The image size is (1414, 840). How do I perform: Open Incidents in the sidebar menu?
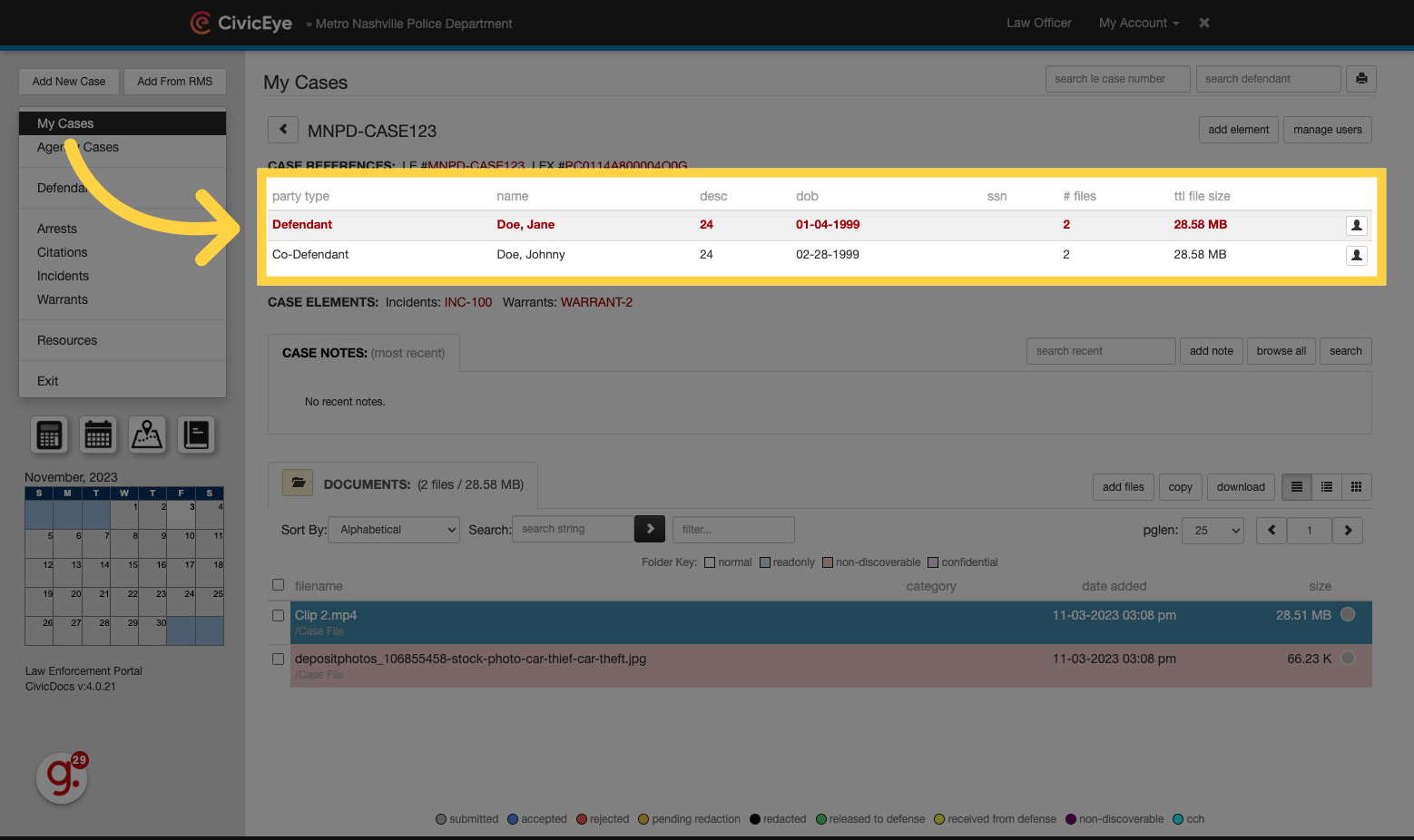(63, 276)
